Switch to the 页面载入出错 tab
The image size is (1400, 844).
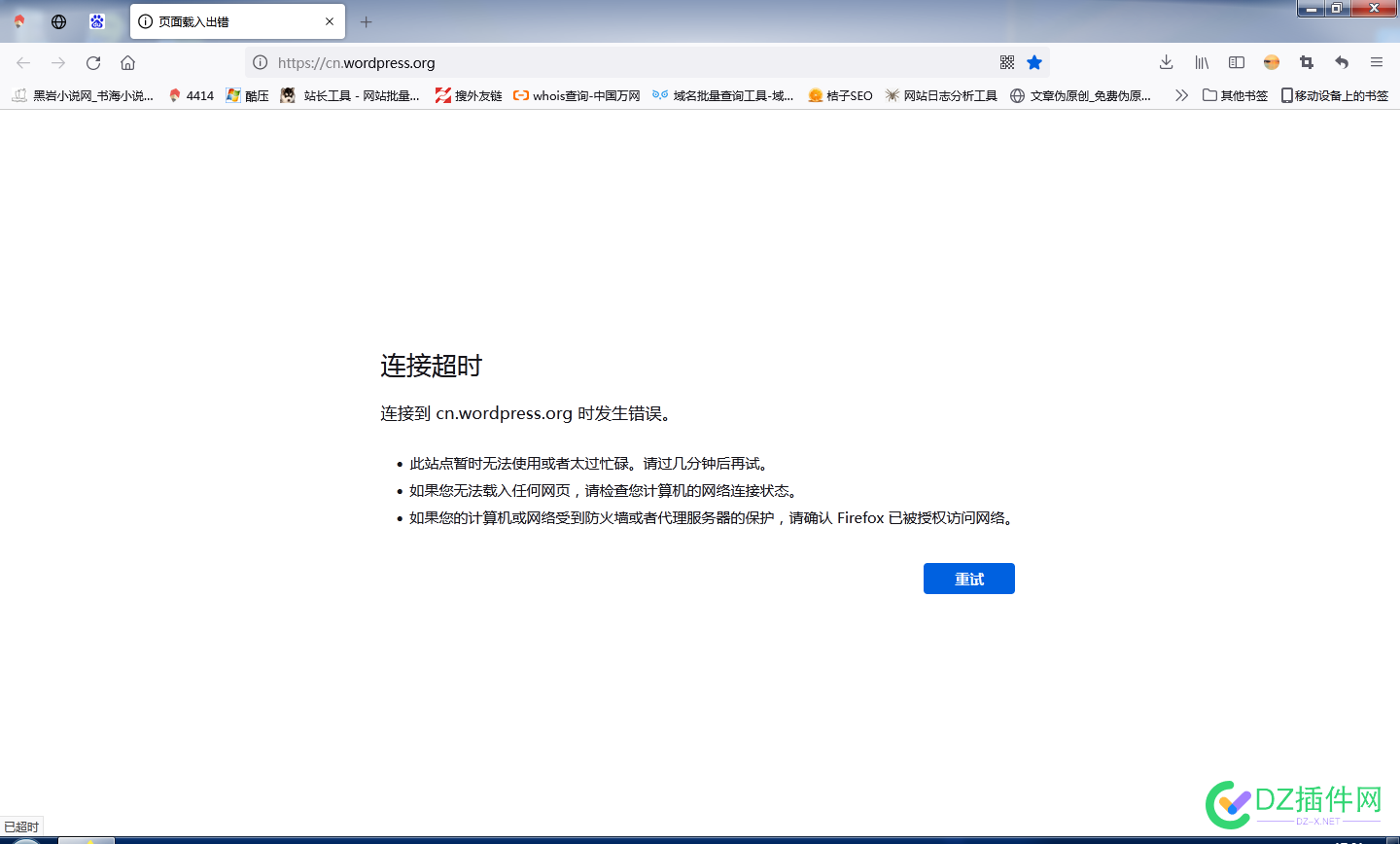(x=237, y=21)
